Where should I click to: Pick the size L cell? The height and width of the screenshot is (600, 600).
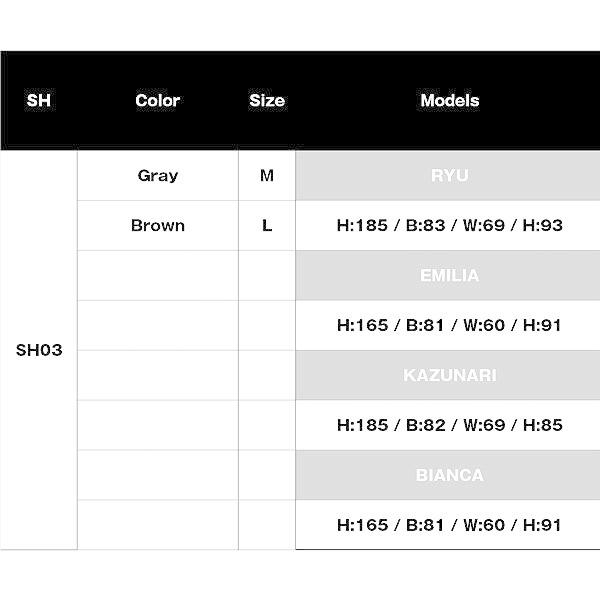coord(267,226)
